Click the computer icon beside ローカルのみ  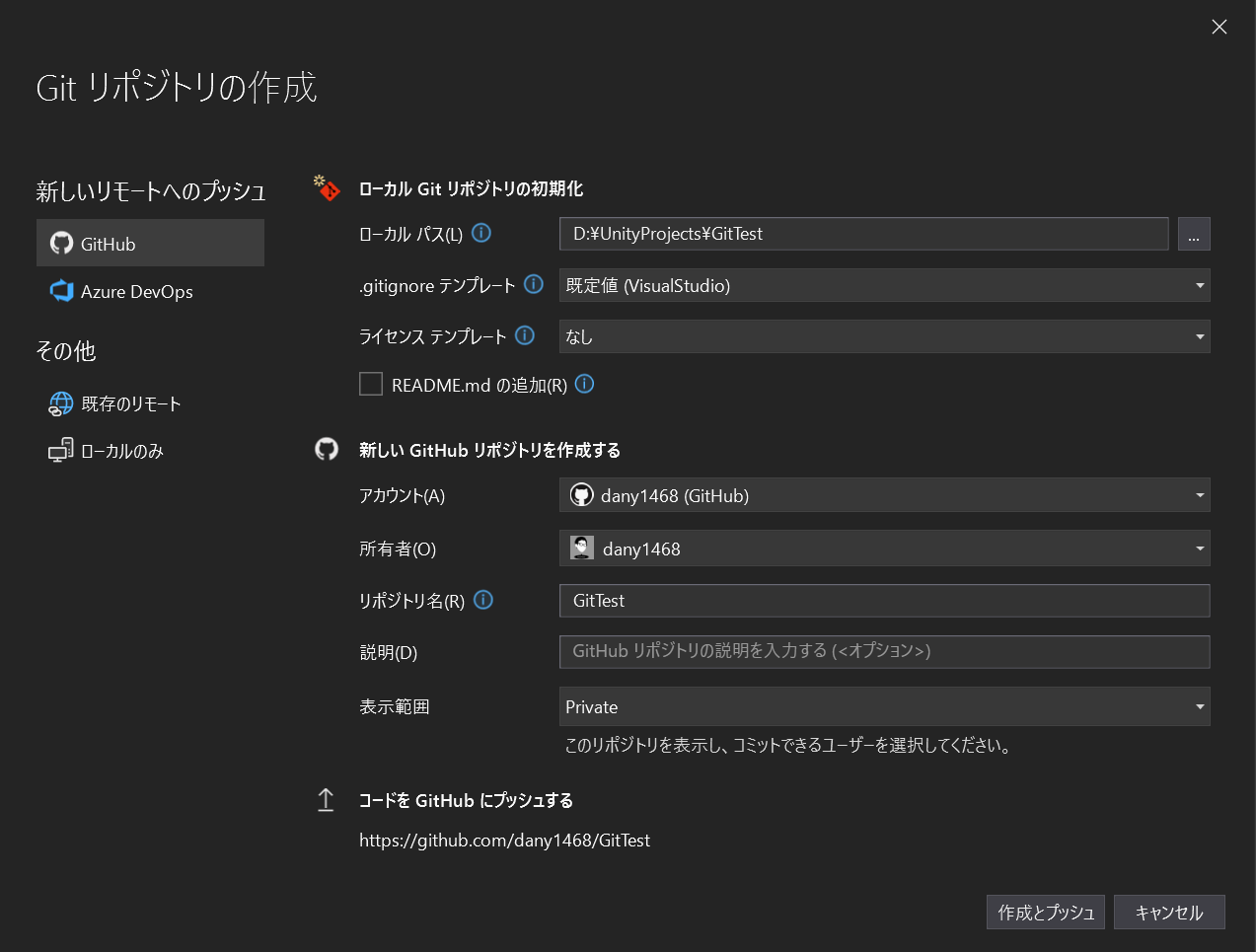(61, 451)
